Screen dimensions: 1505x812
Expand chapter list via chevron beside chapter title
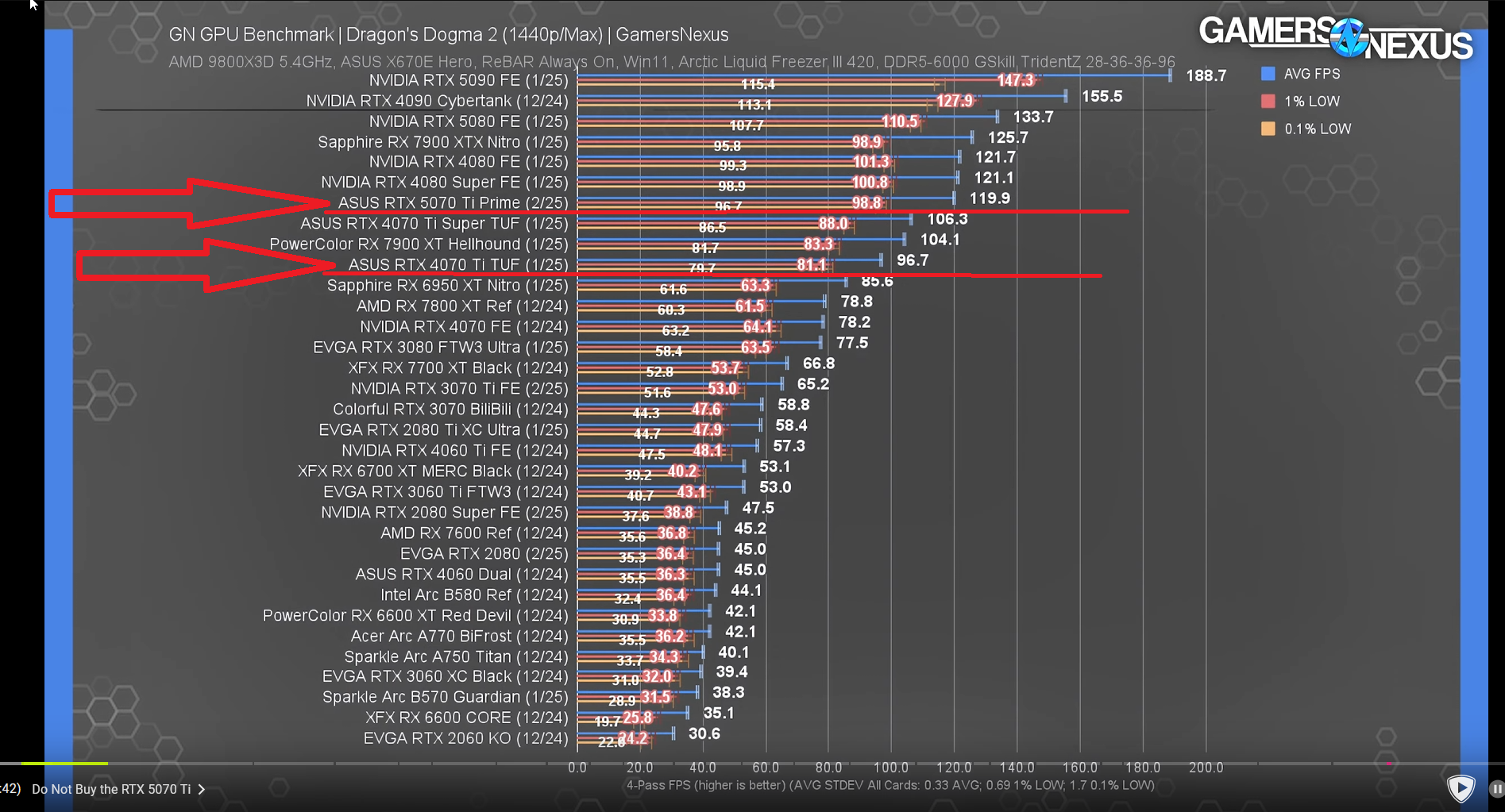tap(202, 789)
